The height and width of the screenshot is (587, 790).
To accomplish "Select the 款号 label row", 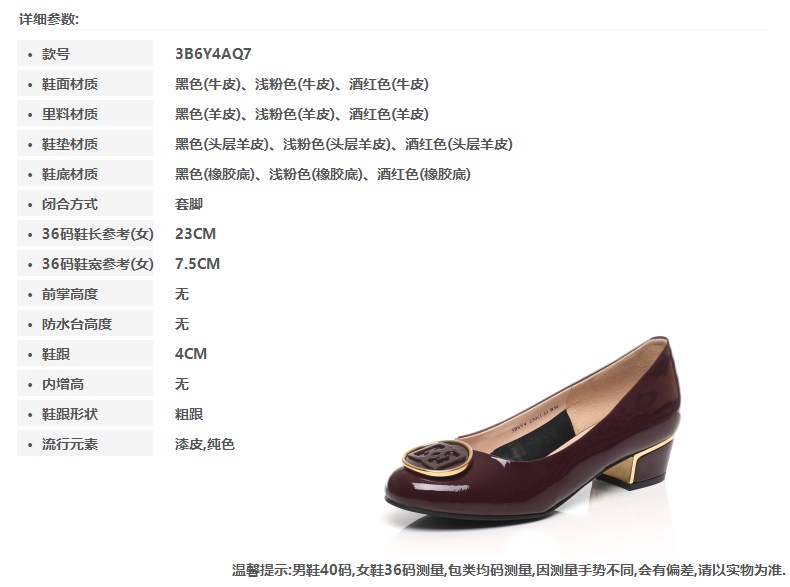I will [x=85, y=53].
